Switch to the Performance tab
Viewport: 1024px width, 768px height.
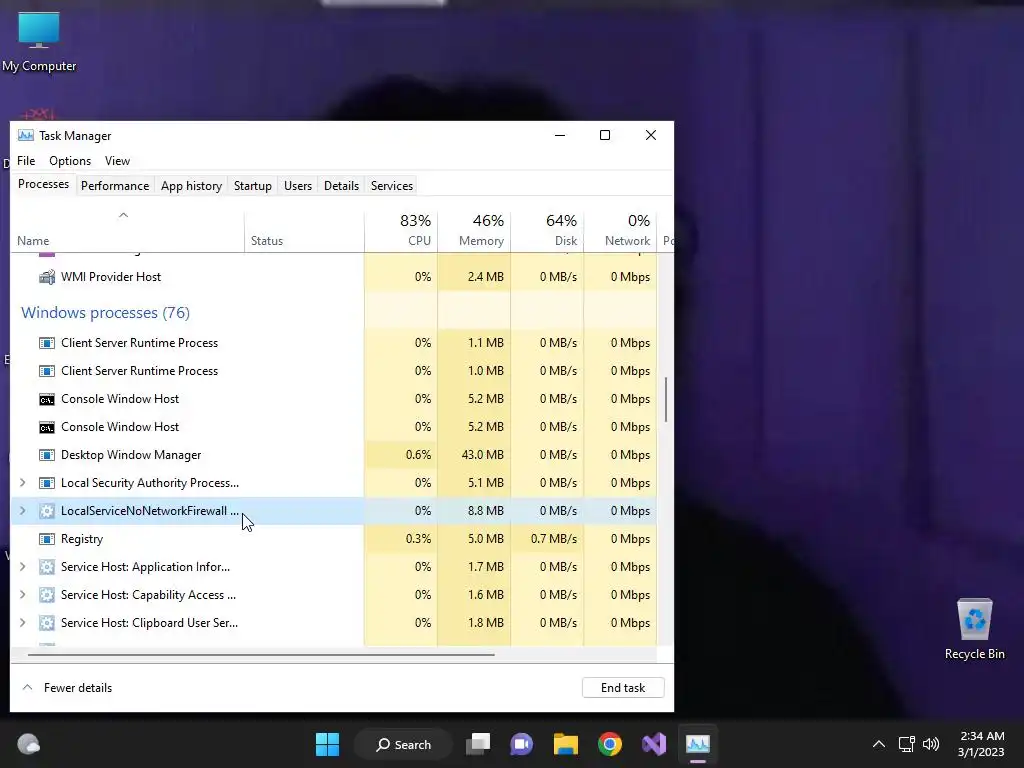coord(115,186)
